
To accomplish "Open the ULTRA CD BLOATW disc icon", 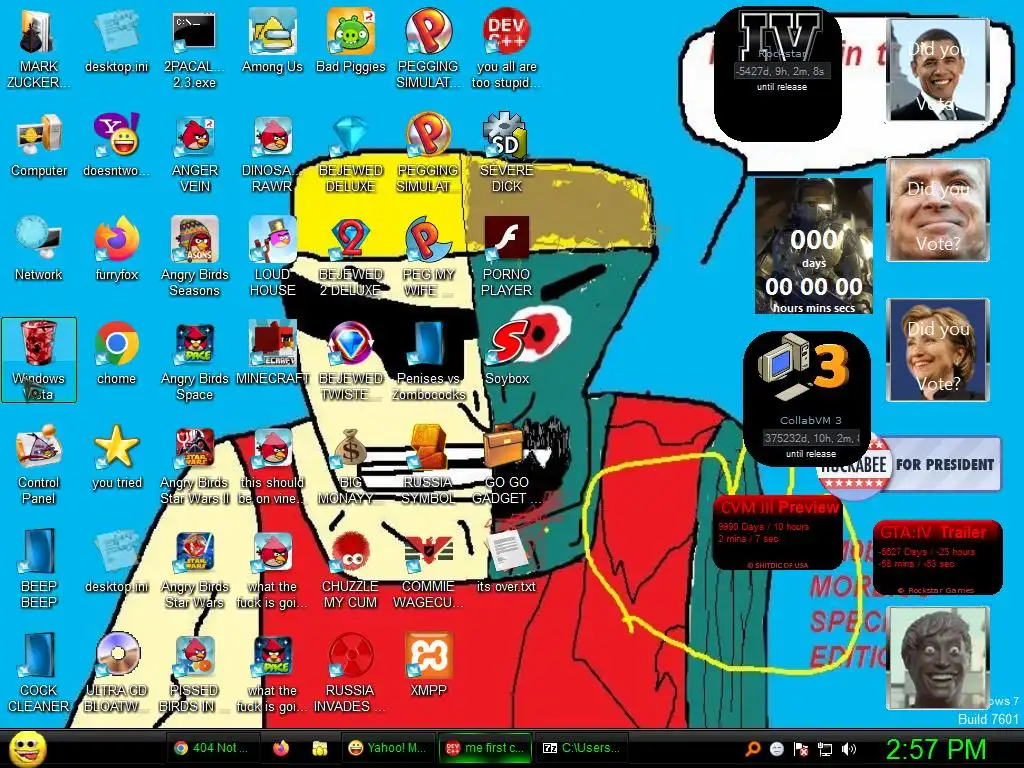I will (x=117, y=673).
